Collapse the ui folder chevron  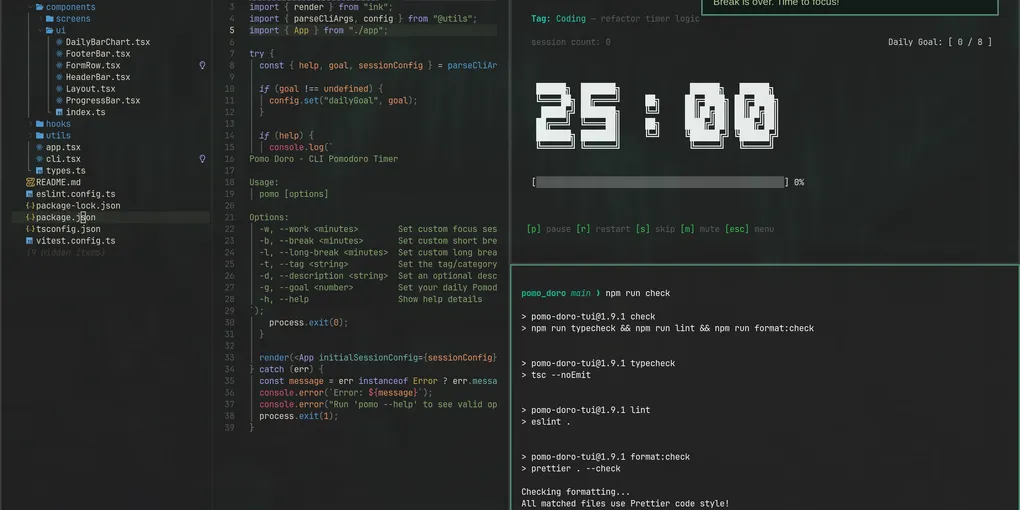[x=40, y=31]
